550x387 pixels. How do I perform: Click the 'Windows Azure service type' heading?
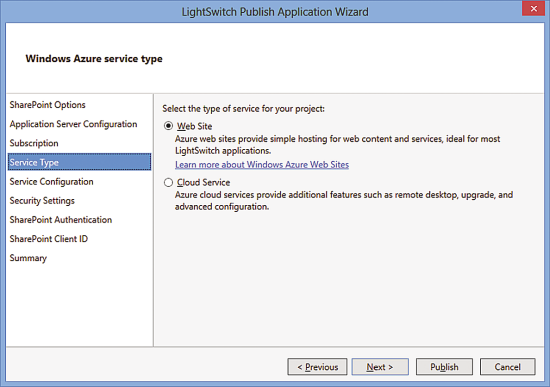[94, 58]
